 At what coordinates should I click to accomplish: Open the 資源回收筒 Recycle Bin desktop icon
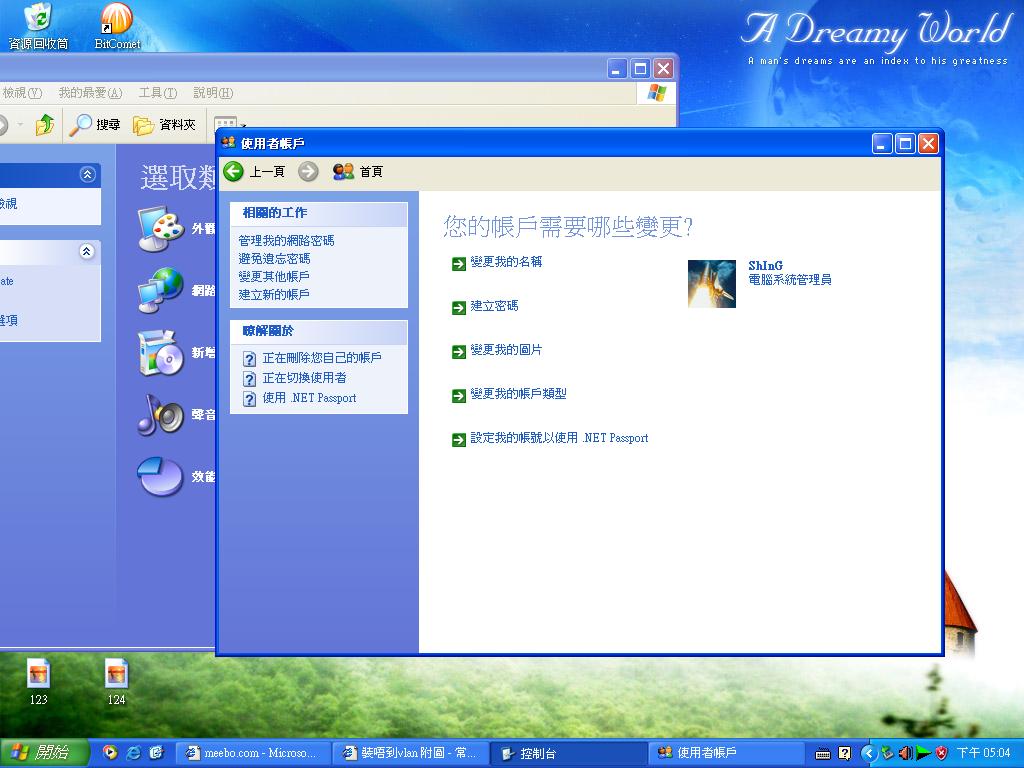tap(38, 26)
